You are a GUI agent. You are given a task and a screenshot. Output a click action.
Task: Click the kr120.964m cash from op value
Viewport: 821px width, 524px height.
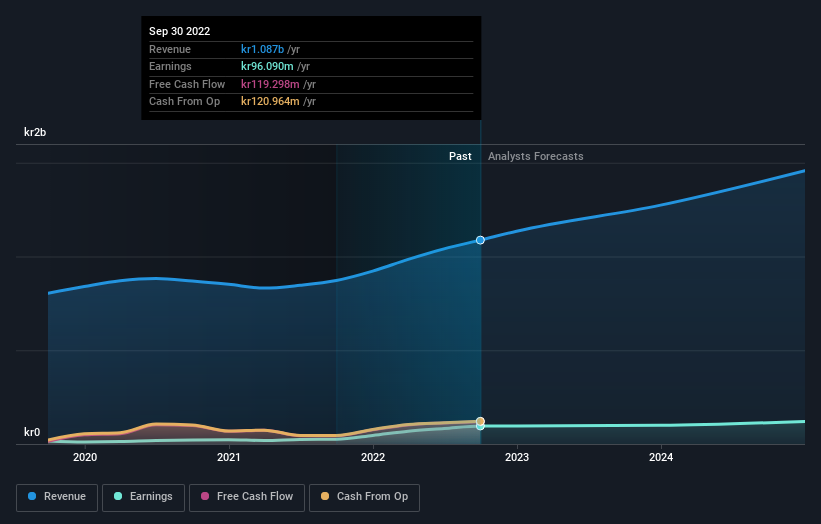270,102
